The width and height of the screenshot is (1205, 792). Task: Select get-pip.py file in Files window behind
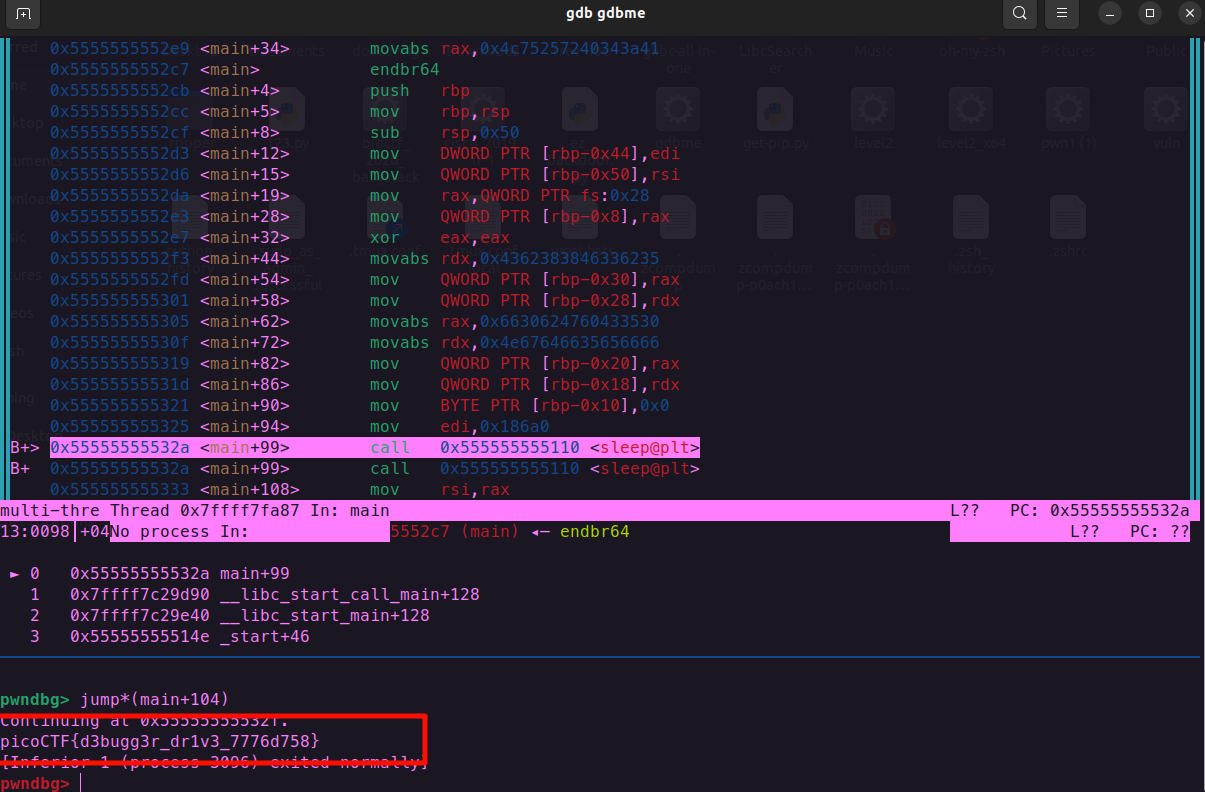tap(775, 120)
